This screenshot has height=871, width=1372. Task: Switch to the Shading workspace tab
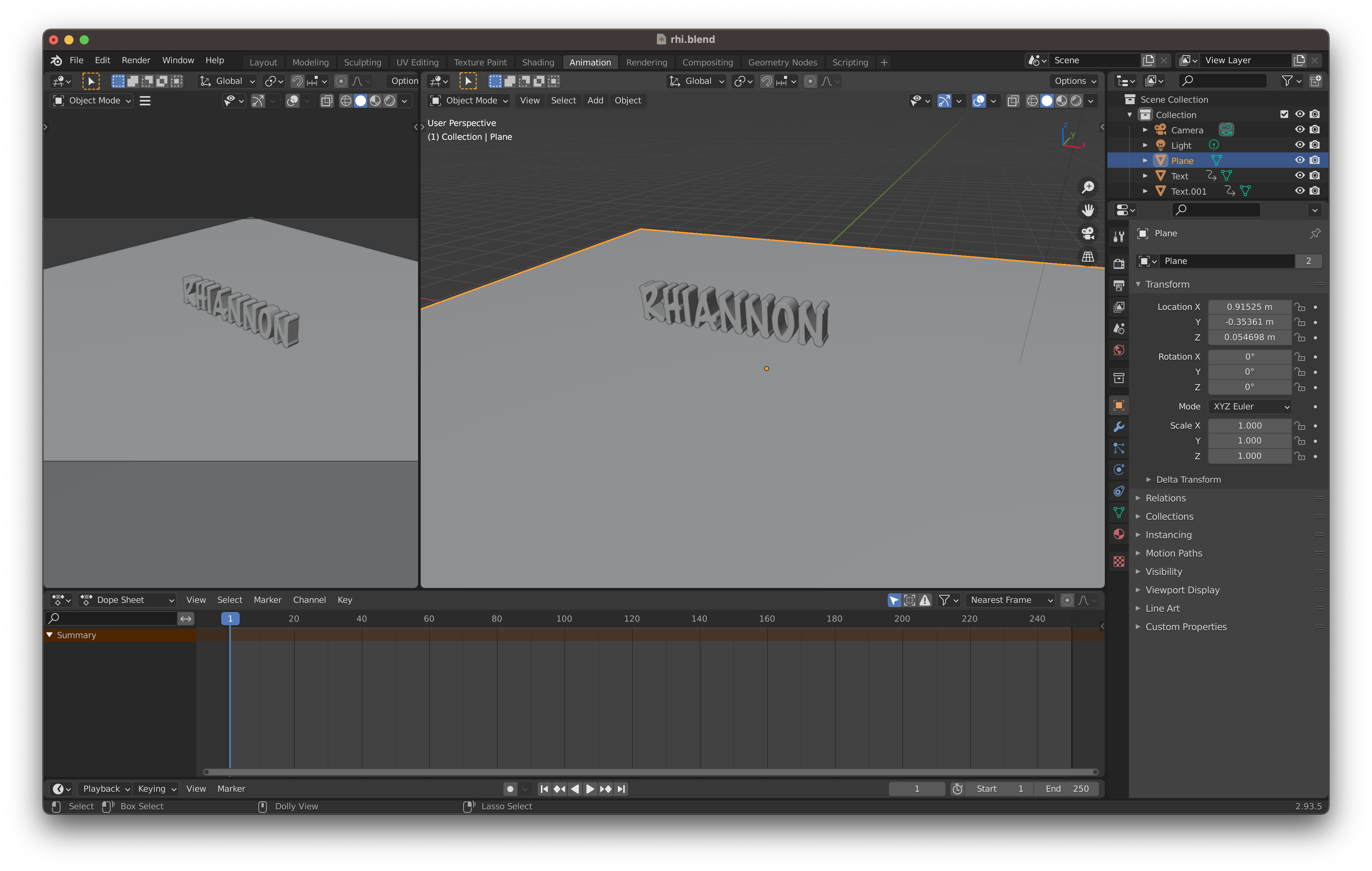pos(537,62)
